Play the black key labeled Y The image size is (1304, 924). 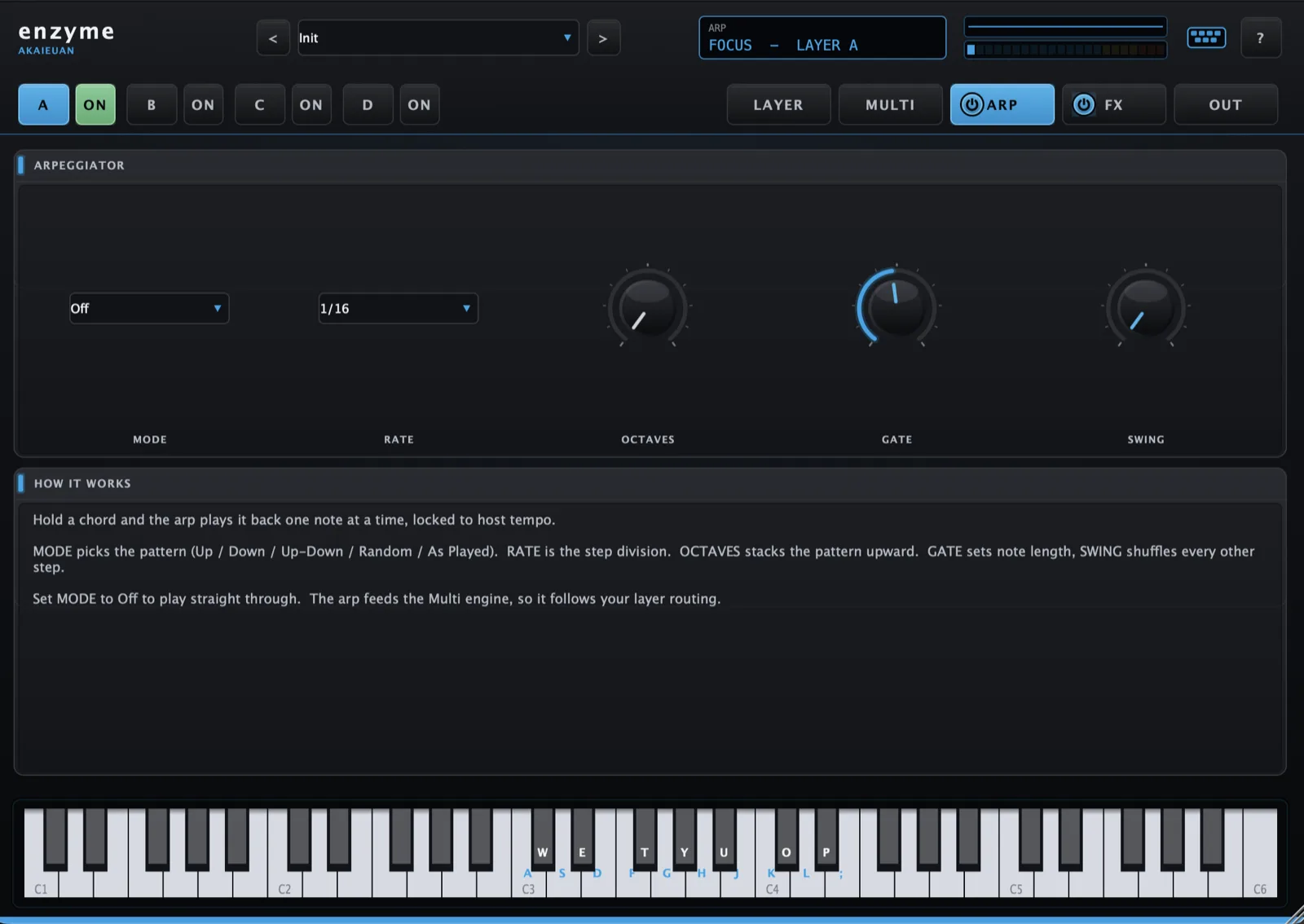[x=685, y=839]
